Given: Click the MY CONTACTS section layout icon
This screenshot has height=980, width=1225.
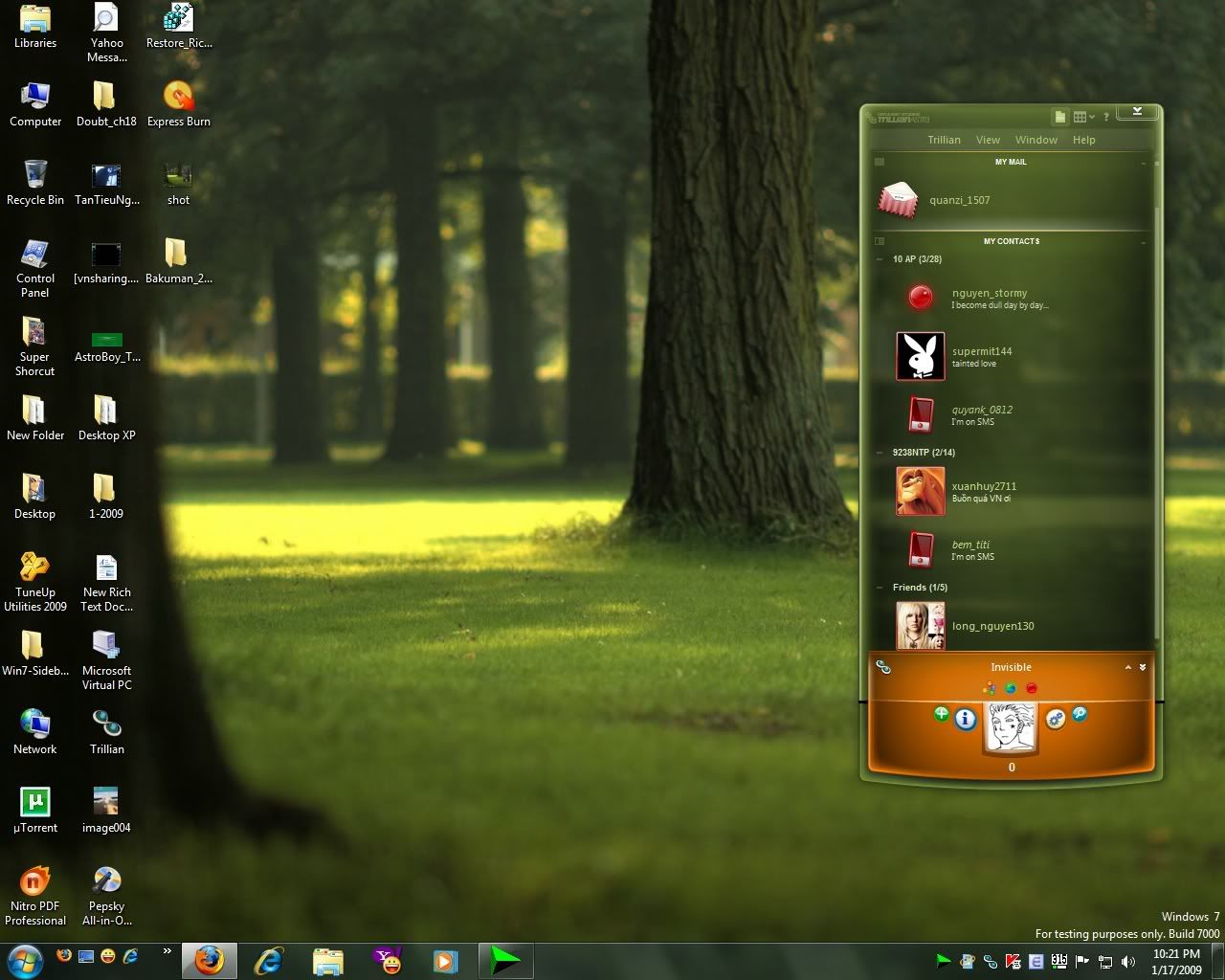Looking at the screenshot, I should [x=880, y=241].
